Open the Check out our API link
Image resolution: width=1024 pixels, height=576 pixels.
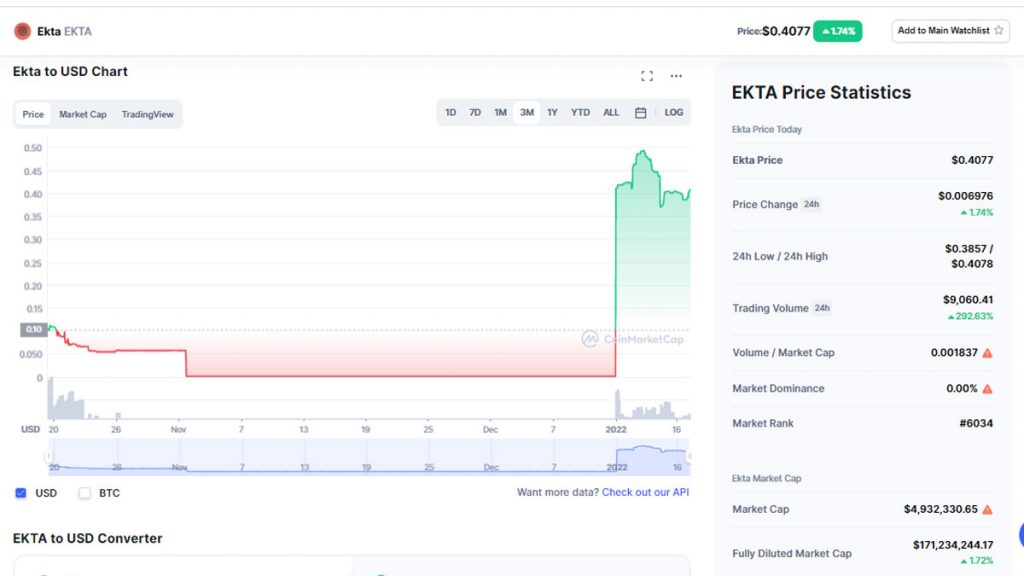click(x=645, y=492)
